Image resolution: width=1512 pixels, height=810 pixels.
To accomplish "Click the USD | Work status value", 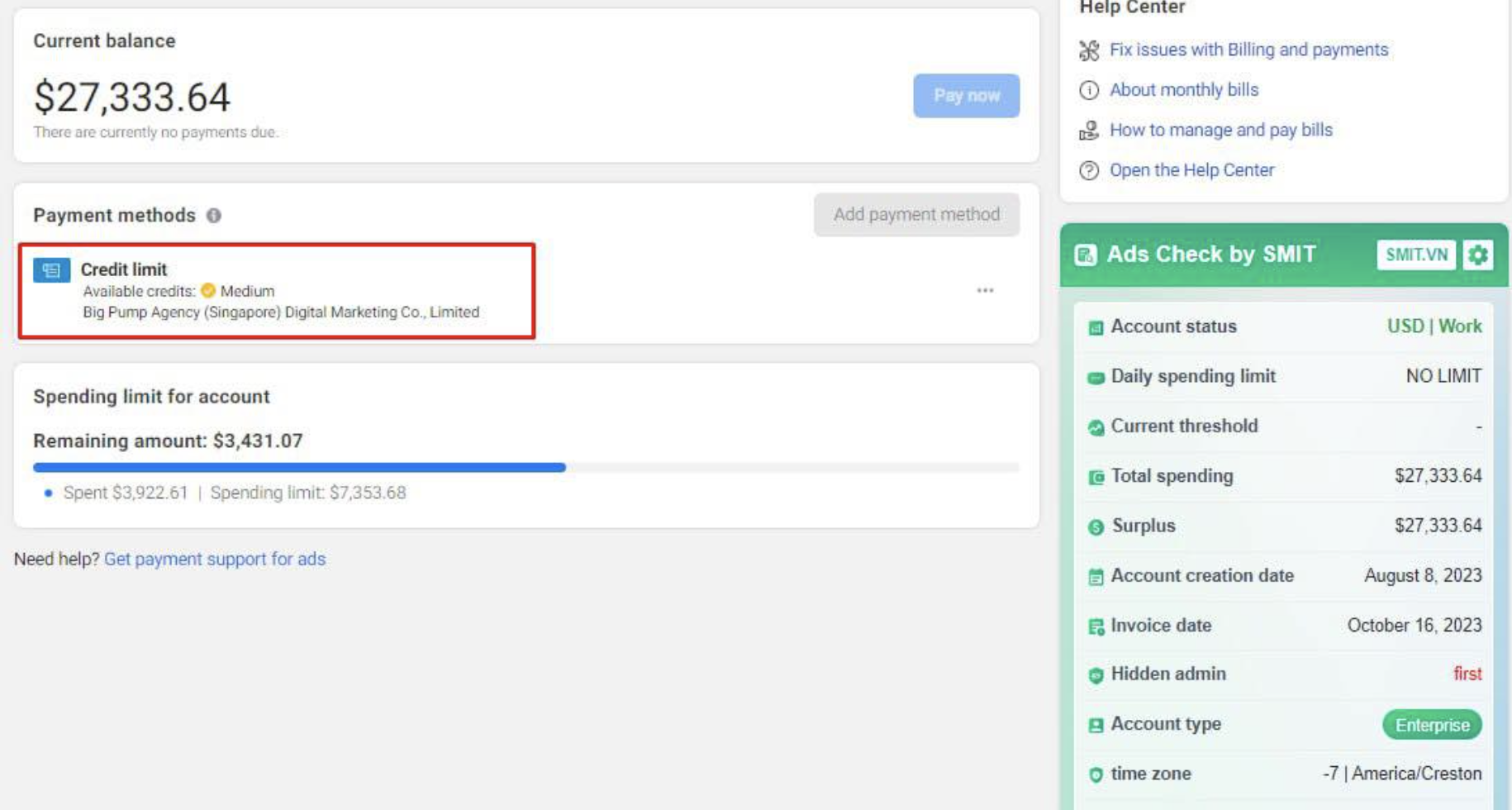I will (x=1434, y=326).
